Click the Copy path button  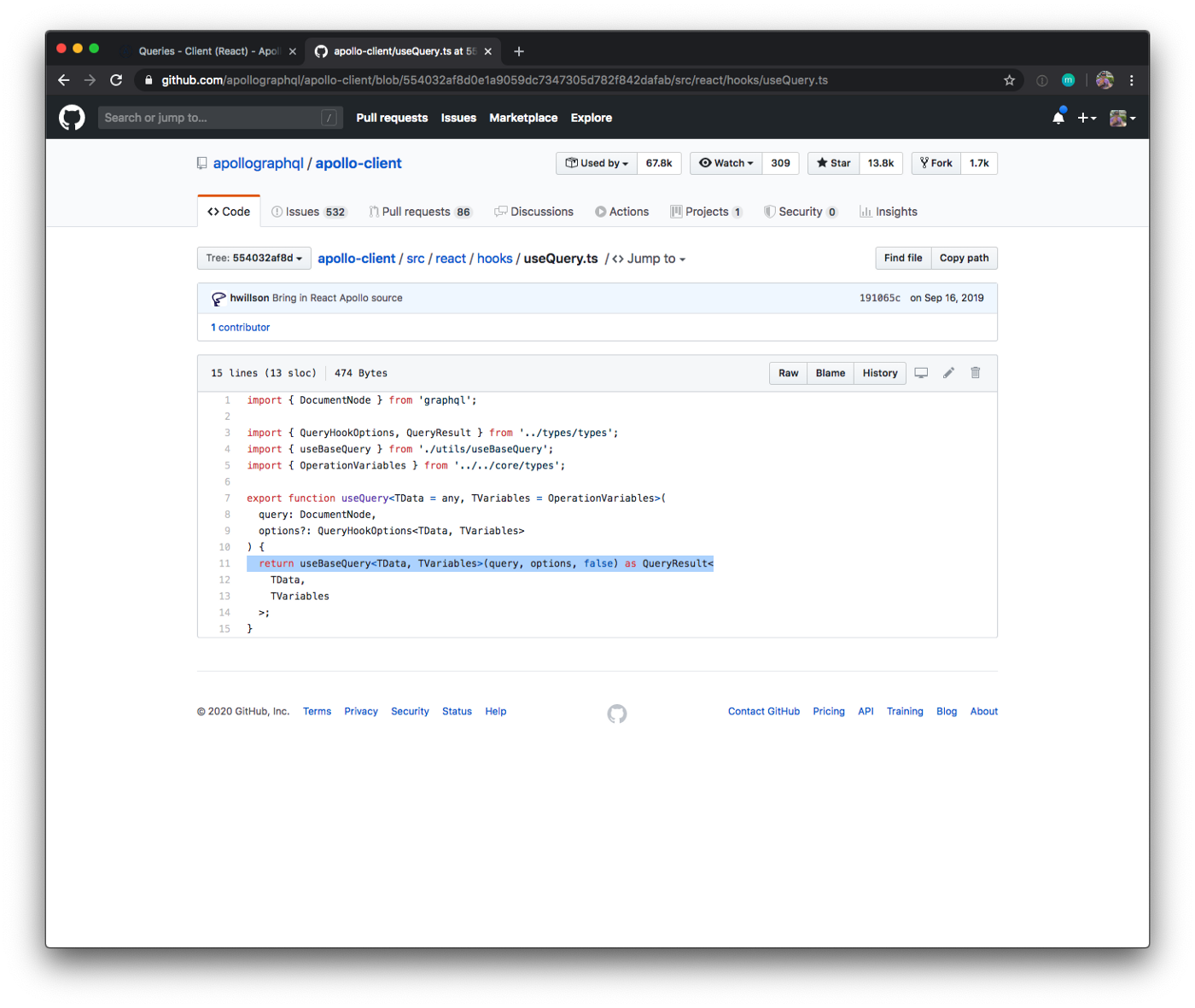coord(965,258)
